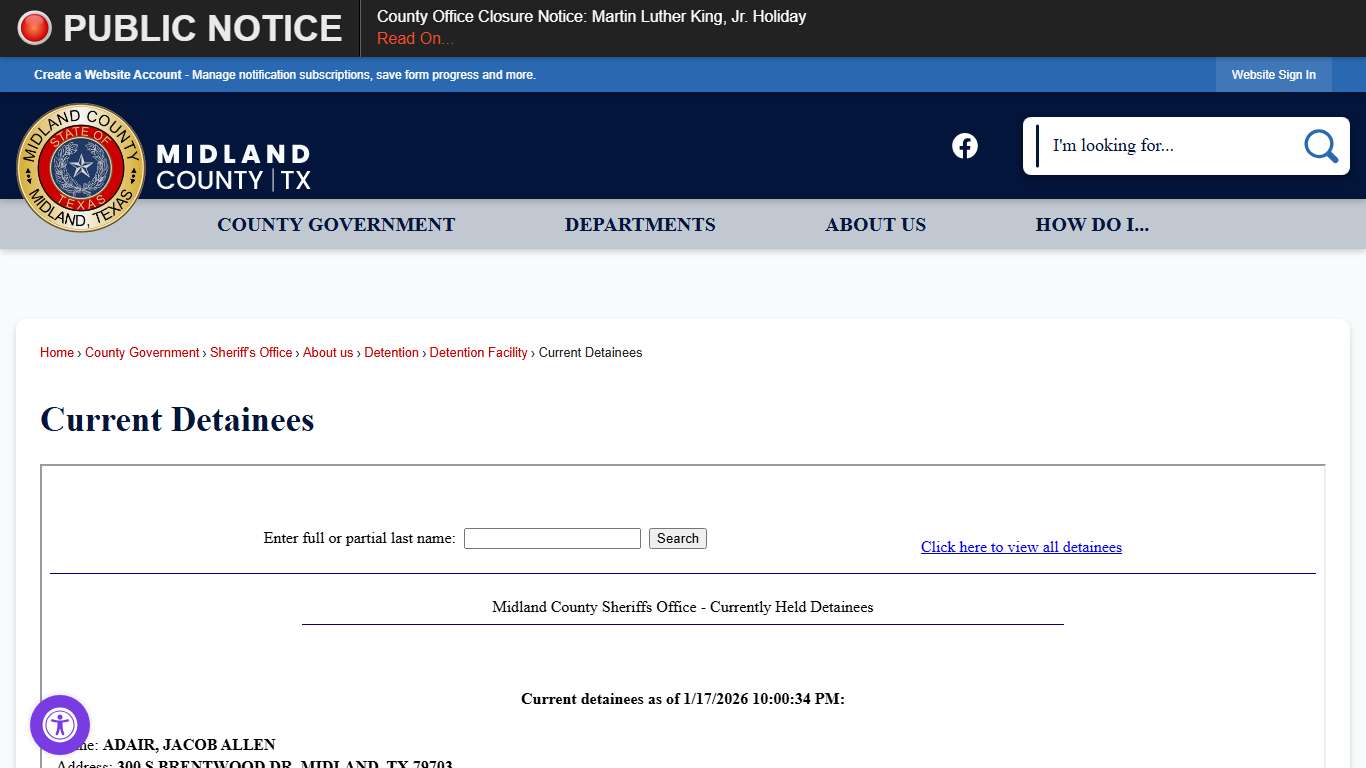Click the last name search field
This screenshot has height=768, width=1366.
pyautogui.click(x=551, y=538)
